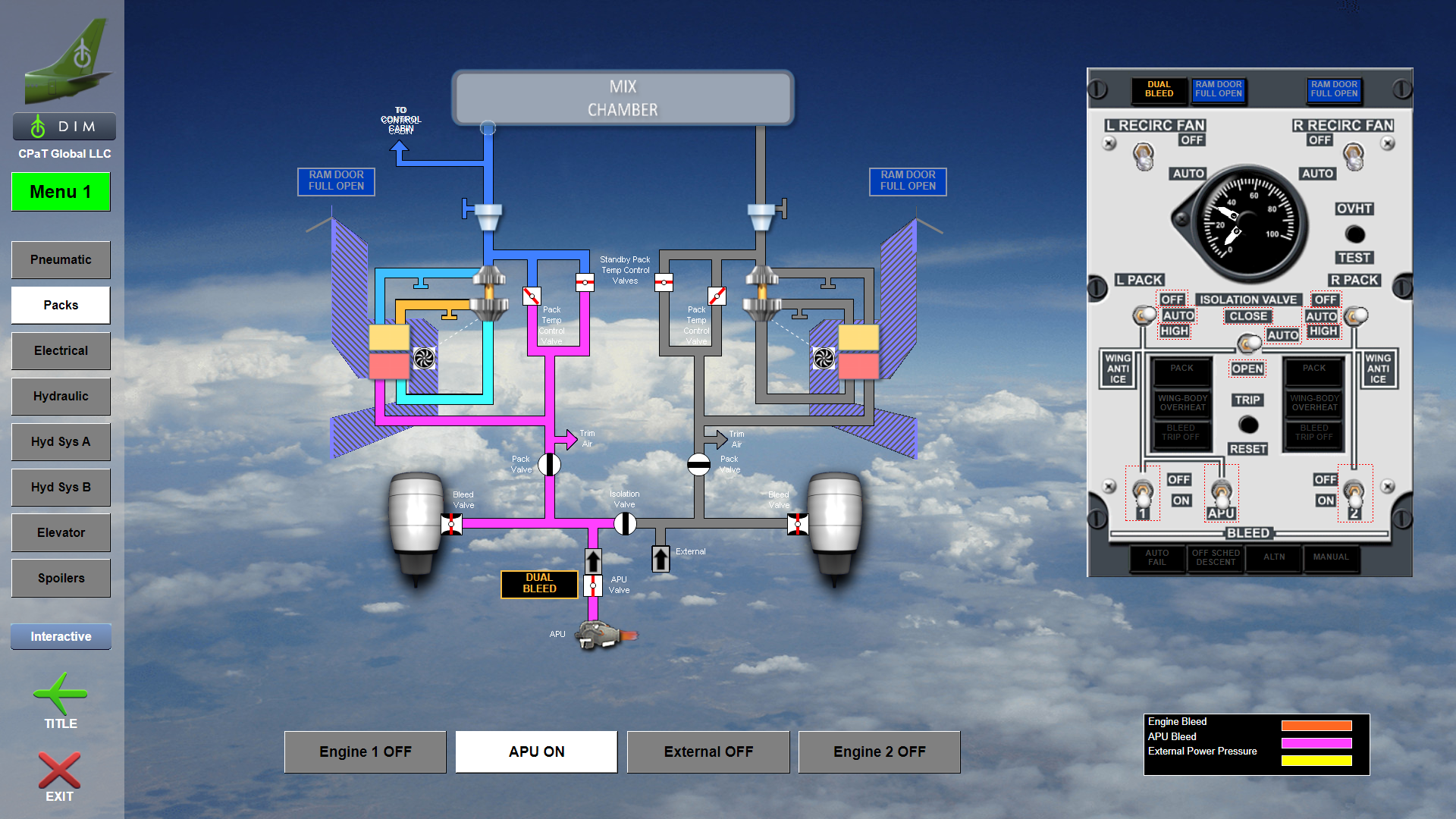Click the green Menu 1 button
This screenshot has width=1456, height=819.
[61, 192]
